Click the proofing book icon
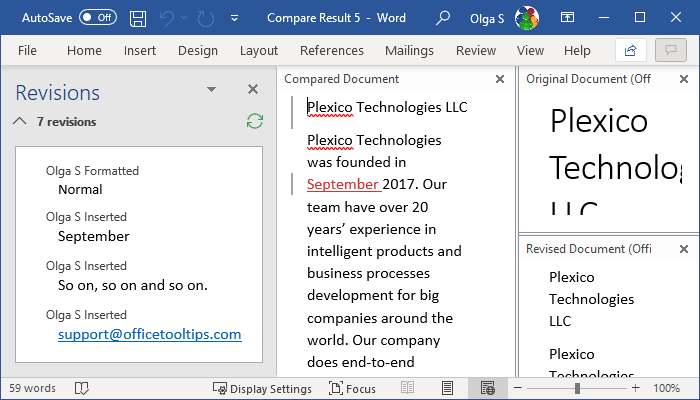This screenshot has width=700, height=400. [x=82, y=388]
